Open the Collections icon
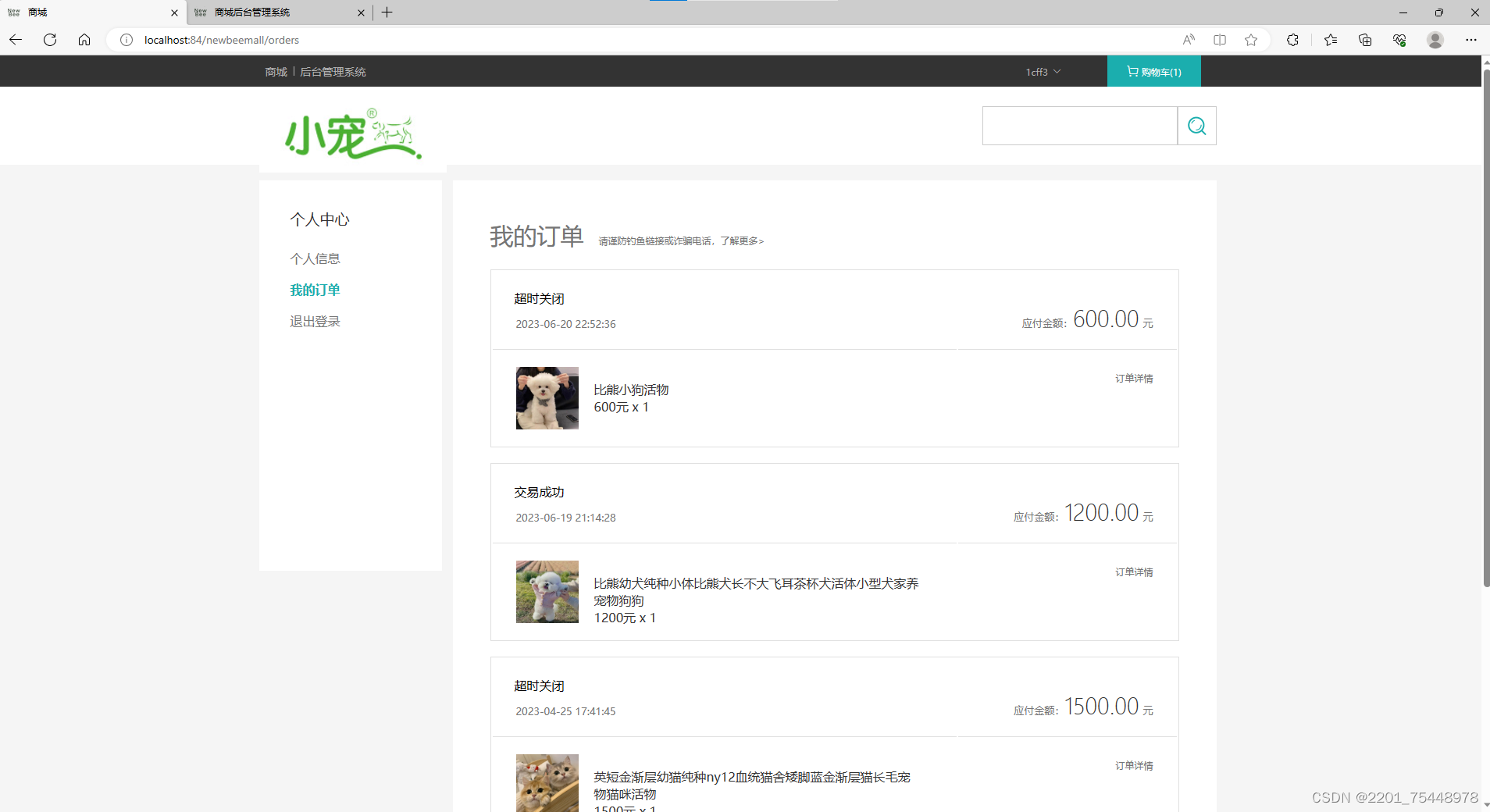Screen dimensions: 1490x812 point(1365,40)
